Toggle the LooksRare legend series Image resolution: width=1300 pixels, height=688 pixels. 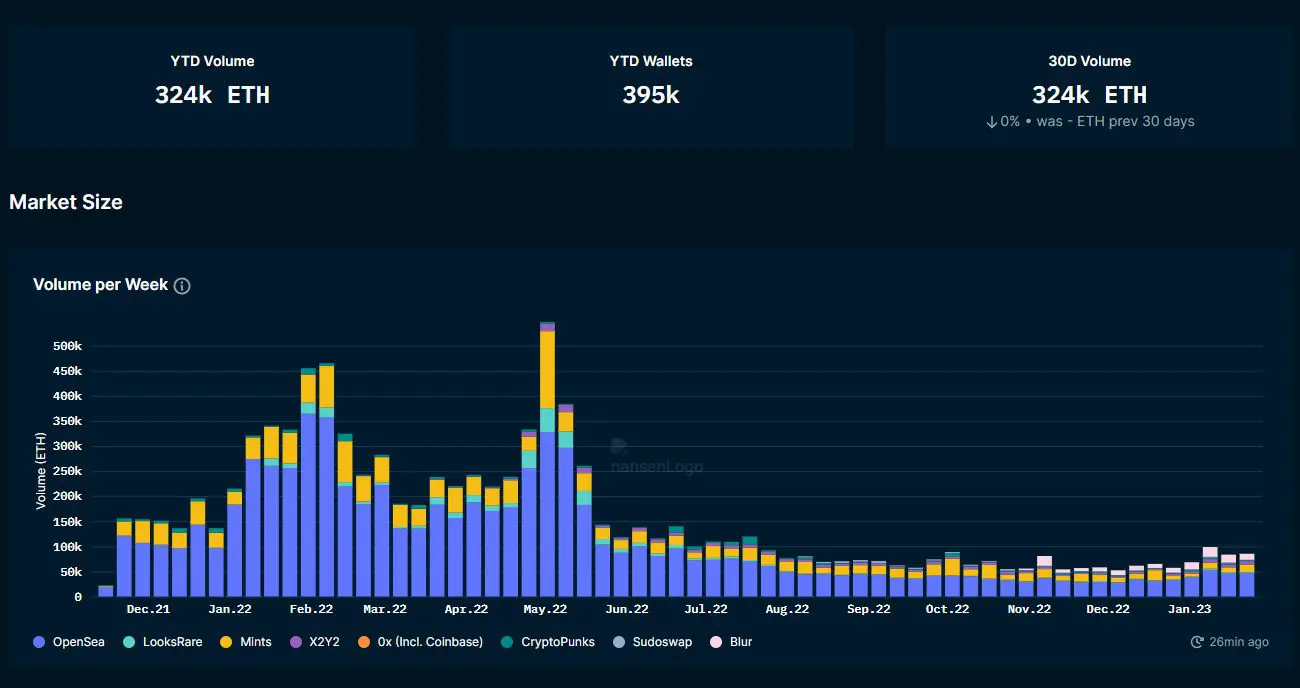click(163, 642)
